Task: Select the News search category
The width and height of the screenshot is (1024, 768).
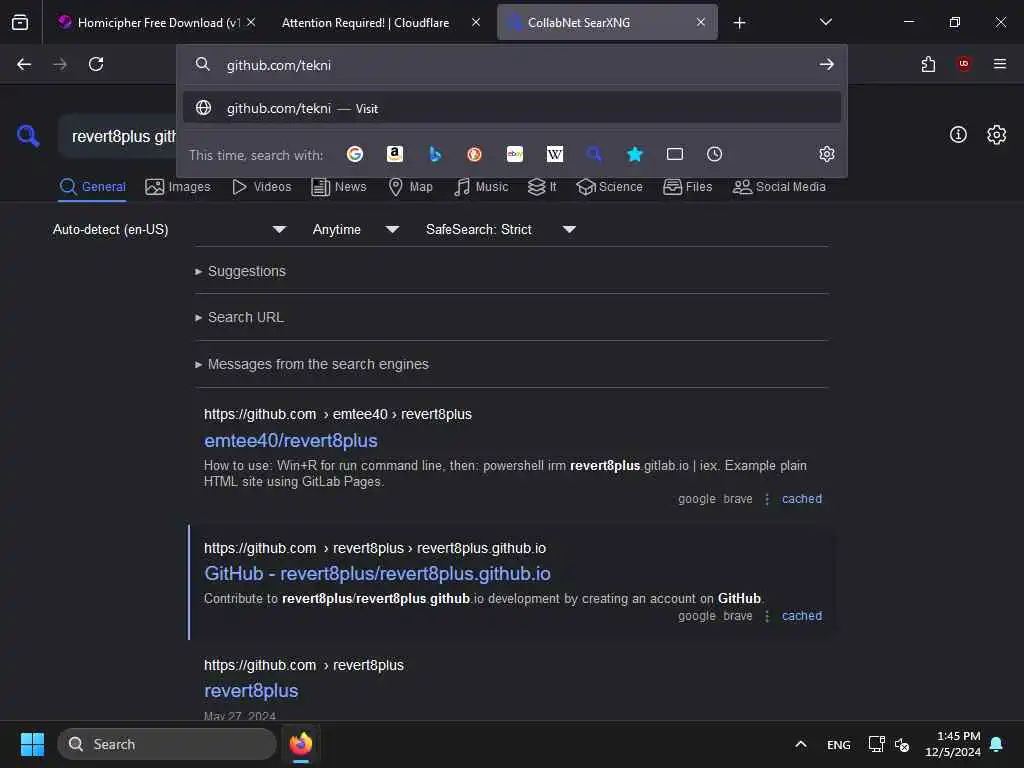Action: (339, 187)
